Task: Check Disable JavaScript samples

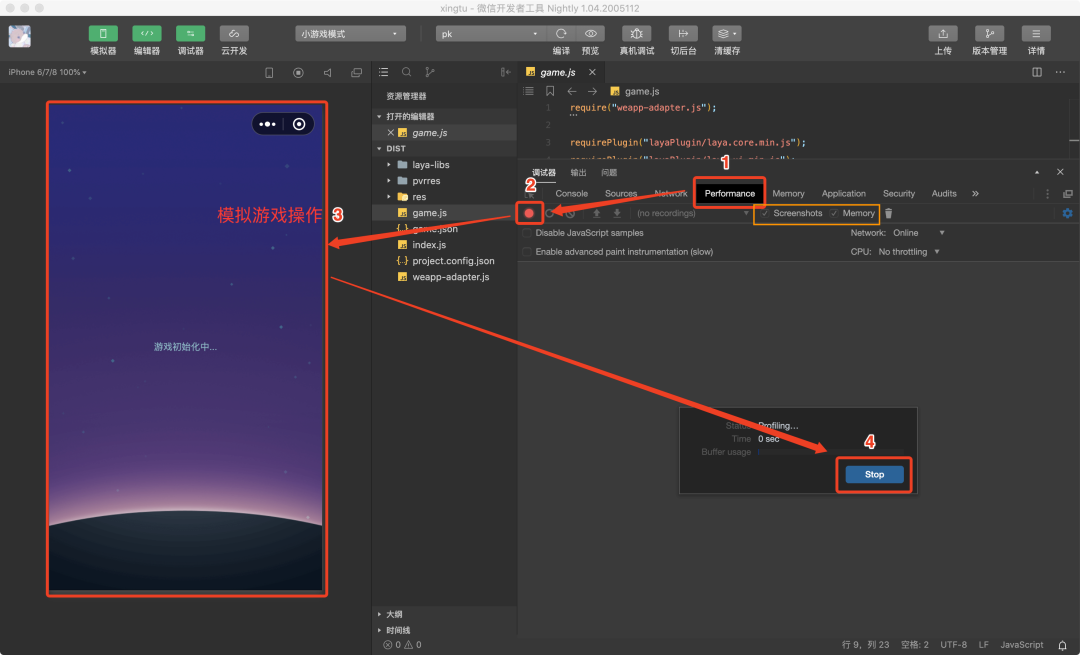Action: click(527, 232)
